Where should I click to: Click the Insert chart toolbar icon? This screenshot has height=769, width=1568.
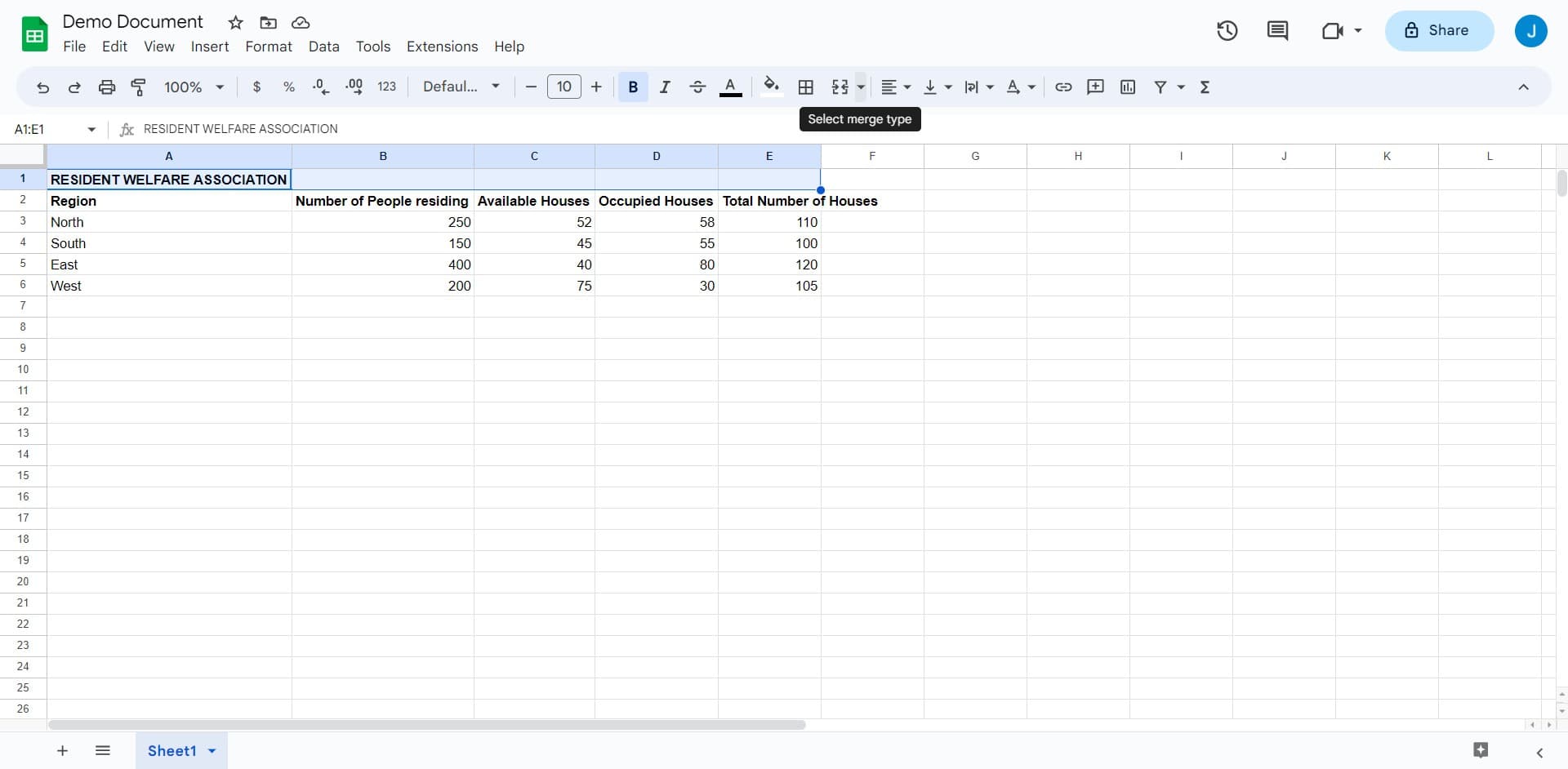(1128, 87)
